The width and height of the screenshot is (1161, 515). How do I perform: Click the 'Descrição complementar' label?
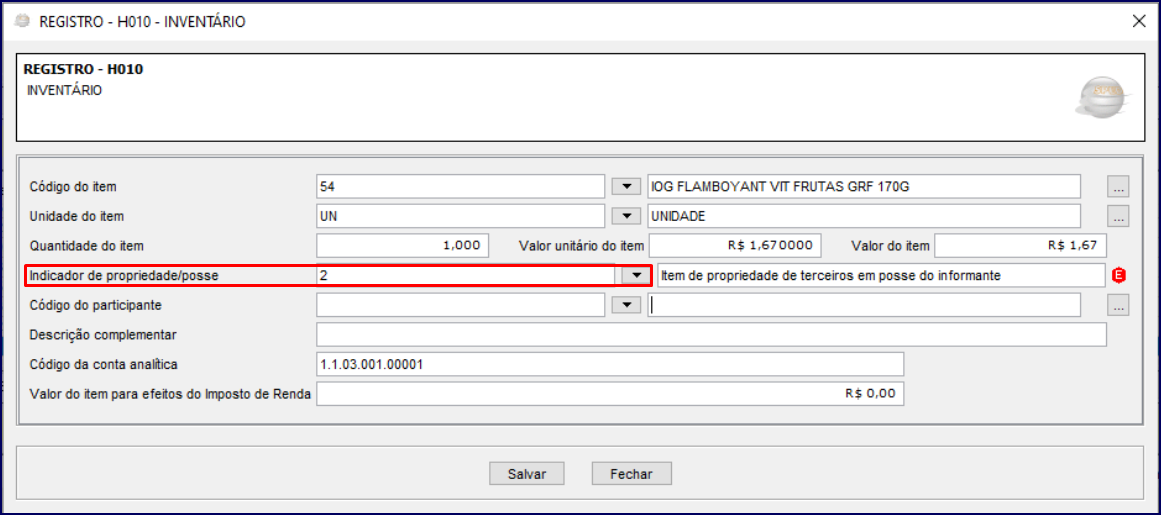click(x=102, y=334)
